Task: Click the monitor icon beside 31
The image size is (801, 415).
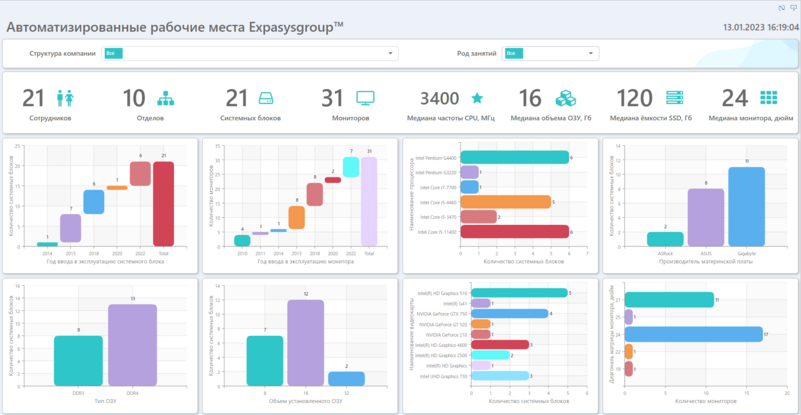Action: click(x=365, y=98)
